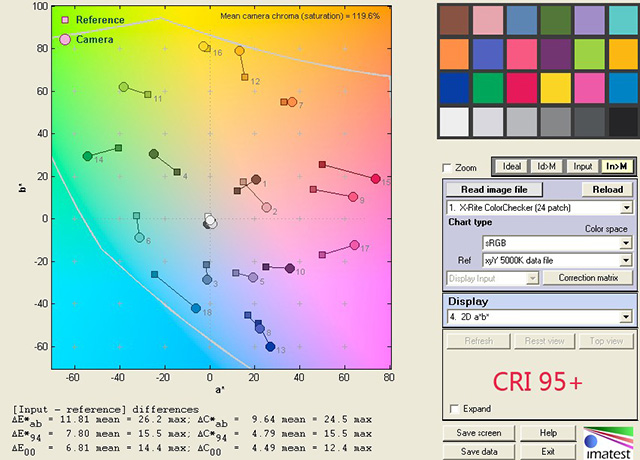Click the yellow swatch in third row

[x=556, y=88]
